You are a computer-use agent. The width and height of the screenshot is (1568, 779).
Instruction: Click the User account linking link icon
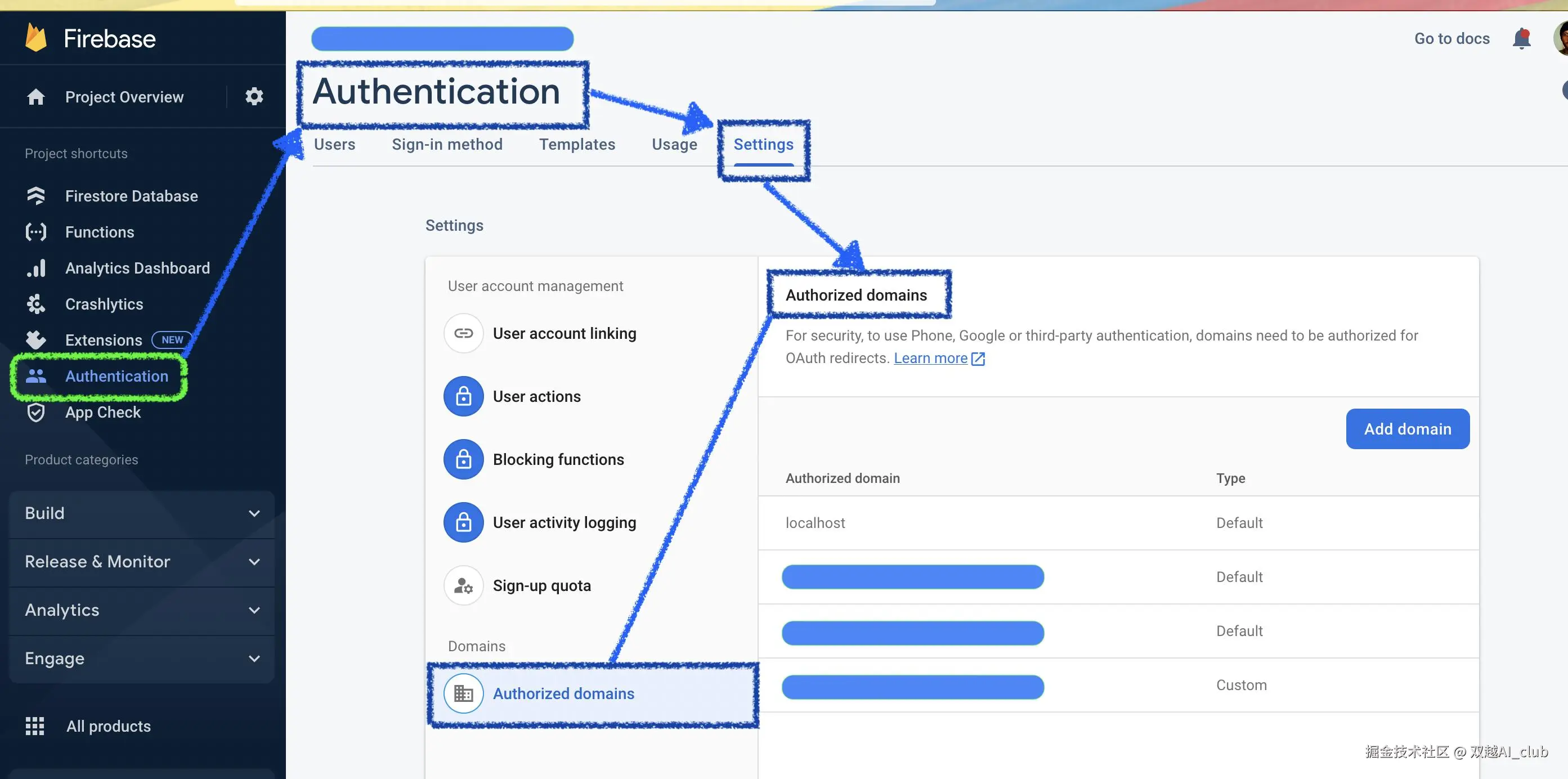click(463, 333)
